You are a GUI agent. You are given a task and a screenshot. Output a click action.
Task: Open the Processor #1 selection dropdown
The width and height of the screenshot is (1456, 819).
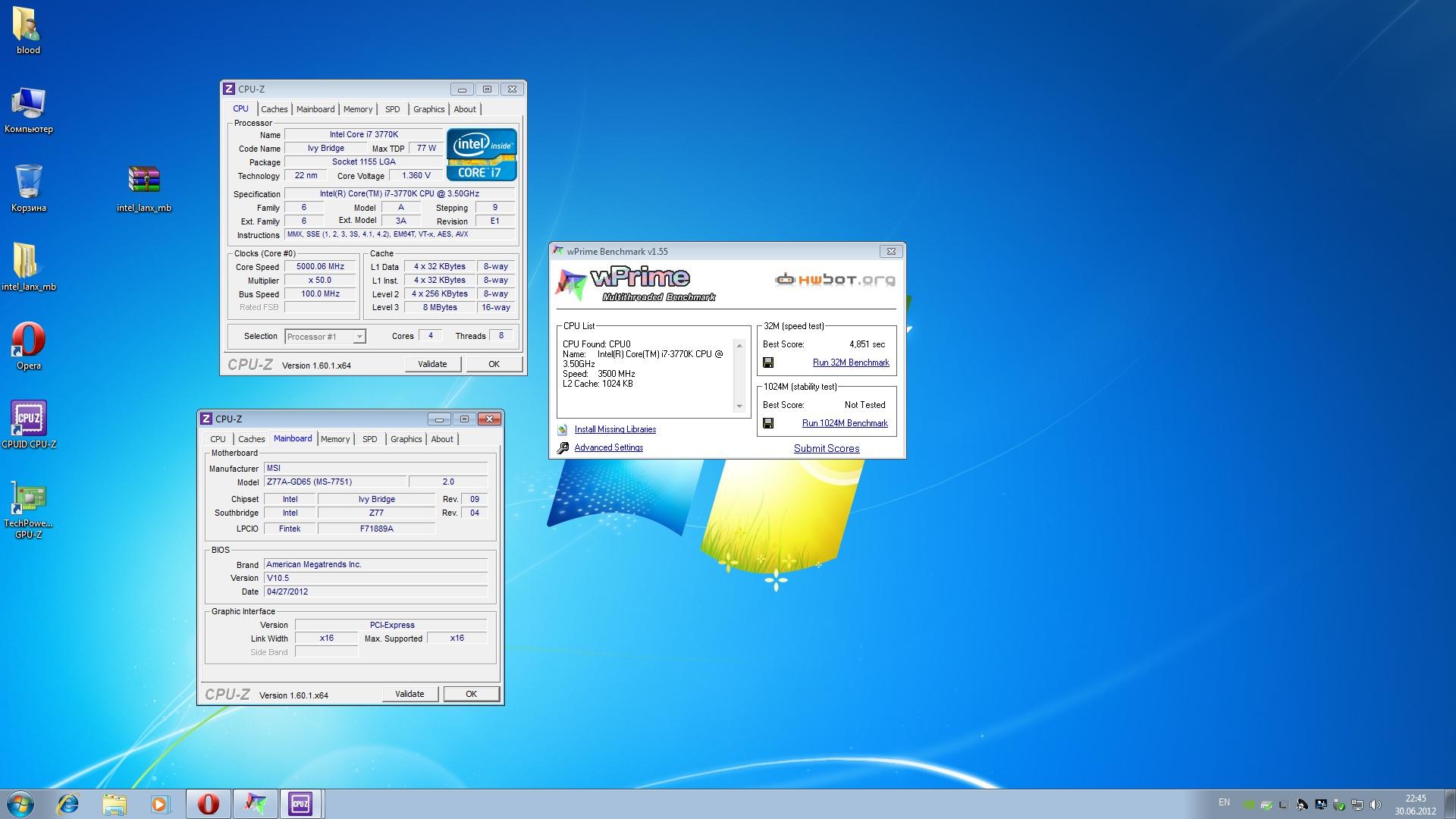325,337
